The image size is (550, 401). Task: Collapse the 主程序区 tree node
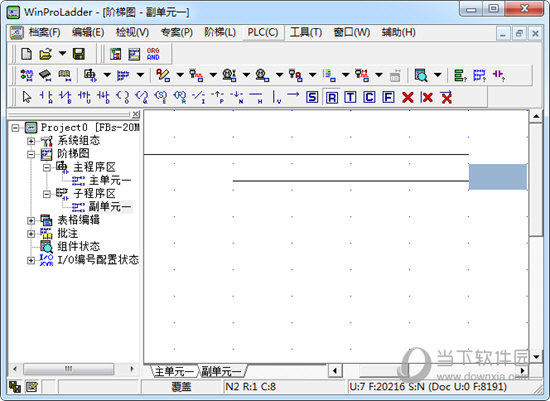click(47, 167)
